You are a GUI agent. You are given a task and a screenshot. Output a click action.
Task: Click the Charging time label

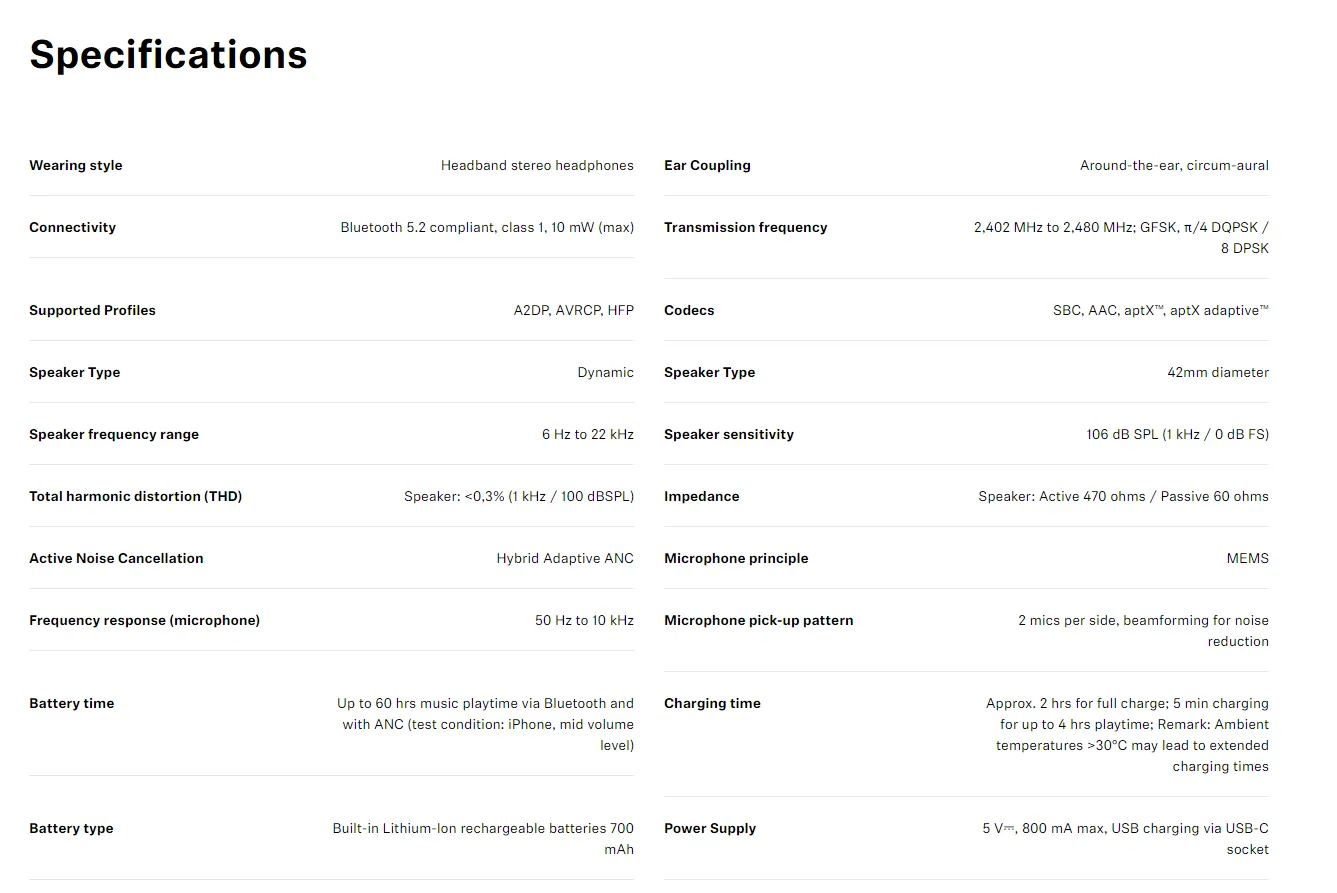click(x=712, y=703)
